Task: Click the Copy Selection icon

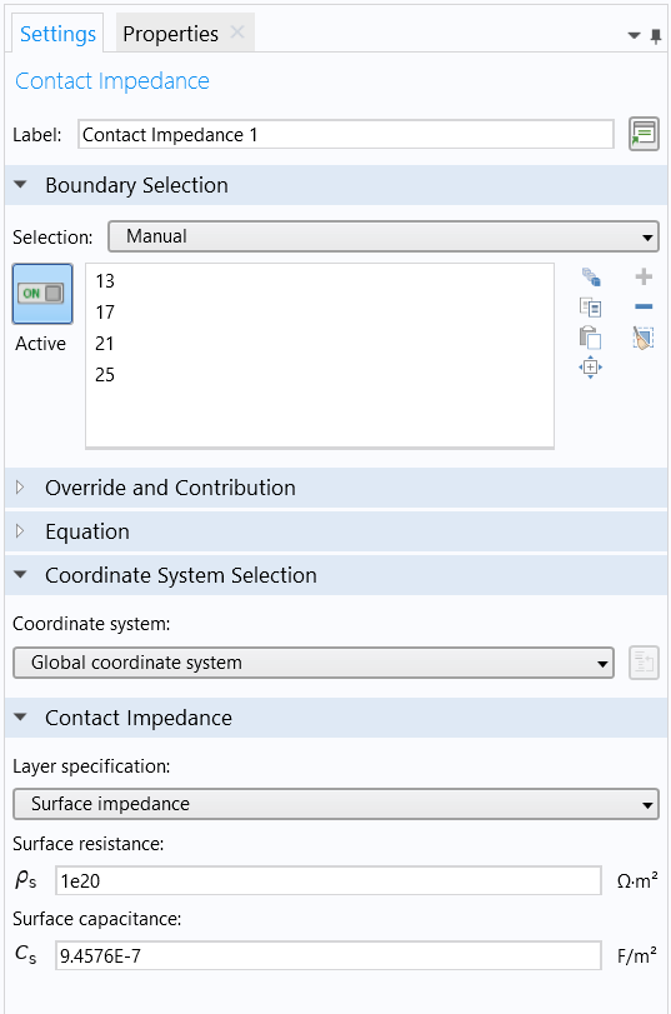Action: (590, 308)
